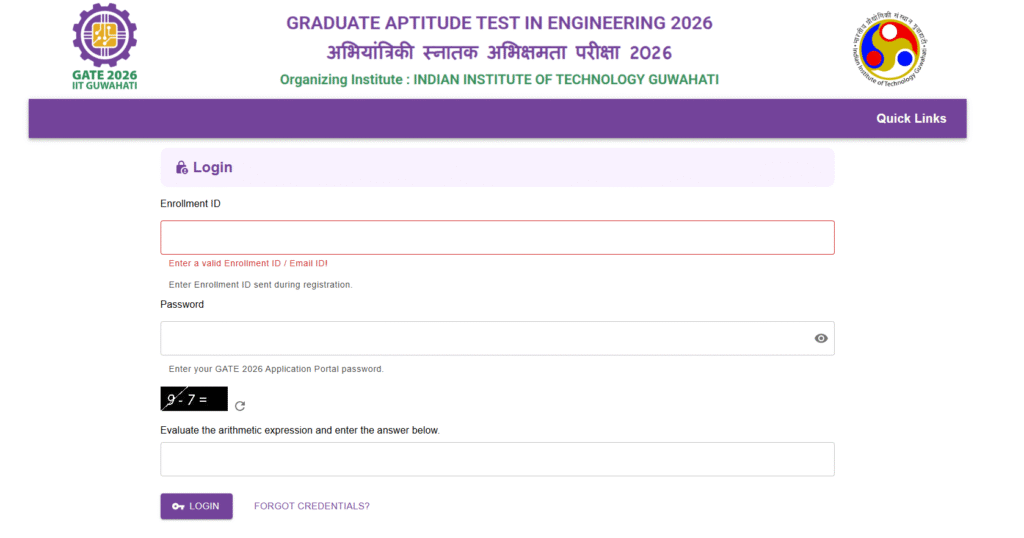Open the Quick Links menu

coord(911,119)
